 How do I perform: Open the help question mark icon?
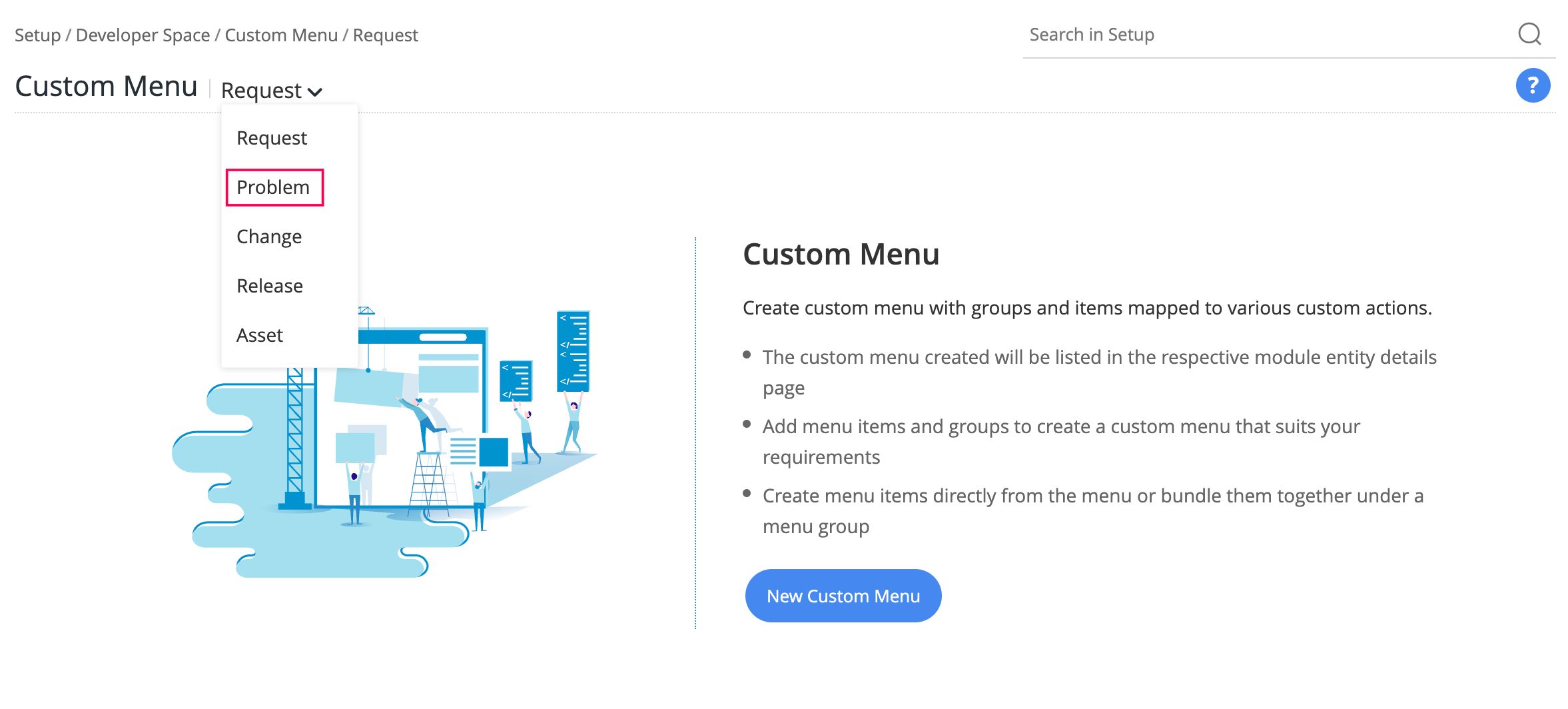1533,85
